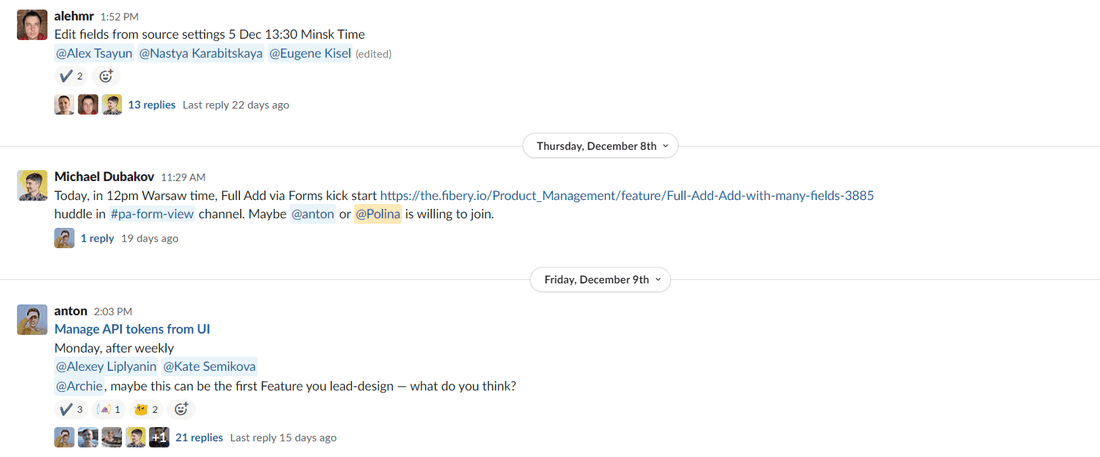Viewport: 1100px width, 457px height.
Task: Open the 21 replies thread
Action: point(198,438)
